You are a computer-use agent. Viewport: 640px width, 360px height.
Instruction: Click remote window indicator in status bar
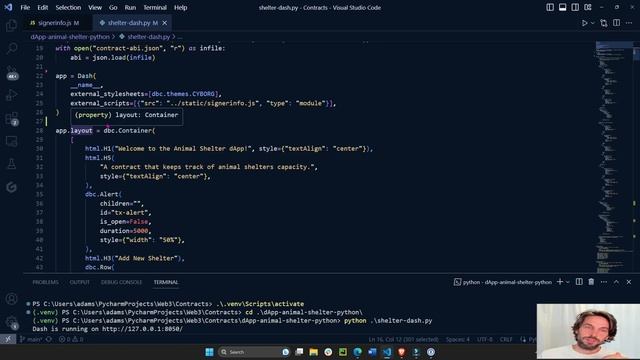click(x=8, y=339)
